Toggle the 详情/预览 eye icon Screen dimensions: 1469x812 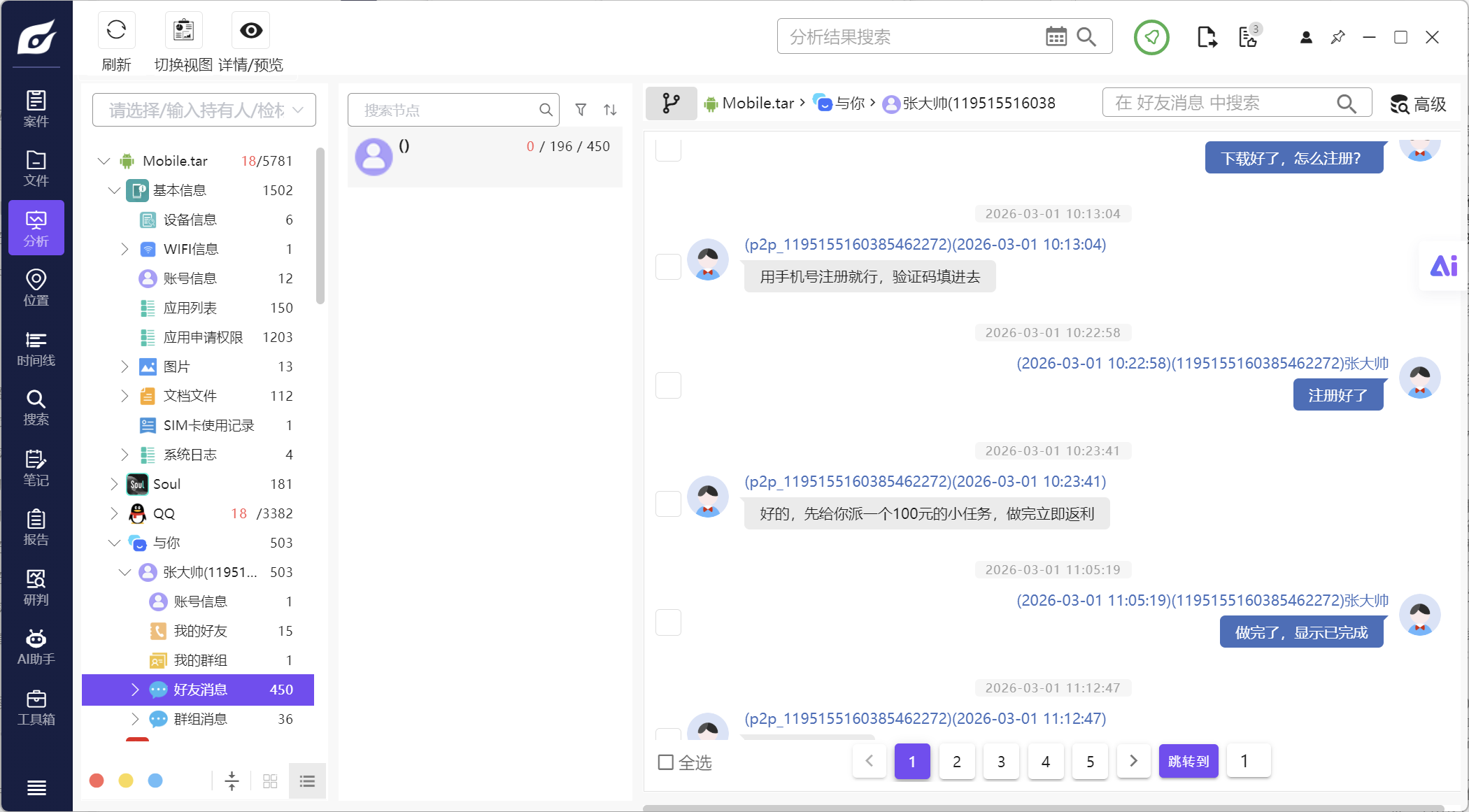251,30
